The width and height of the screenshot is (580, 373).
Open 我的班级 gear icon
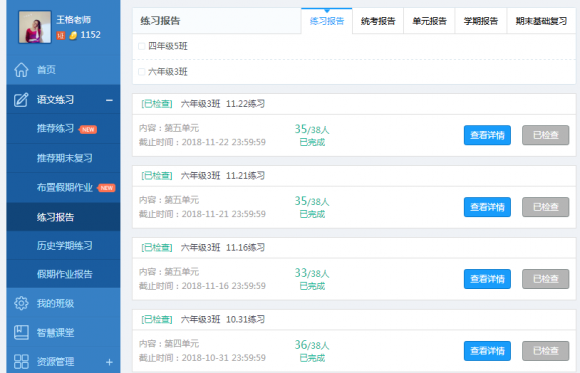(x=21, y=303)
